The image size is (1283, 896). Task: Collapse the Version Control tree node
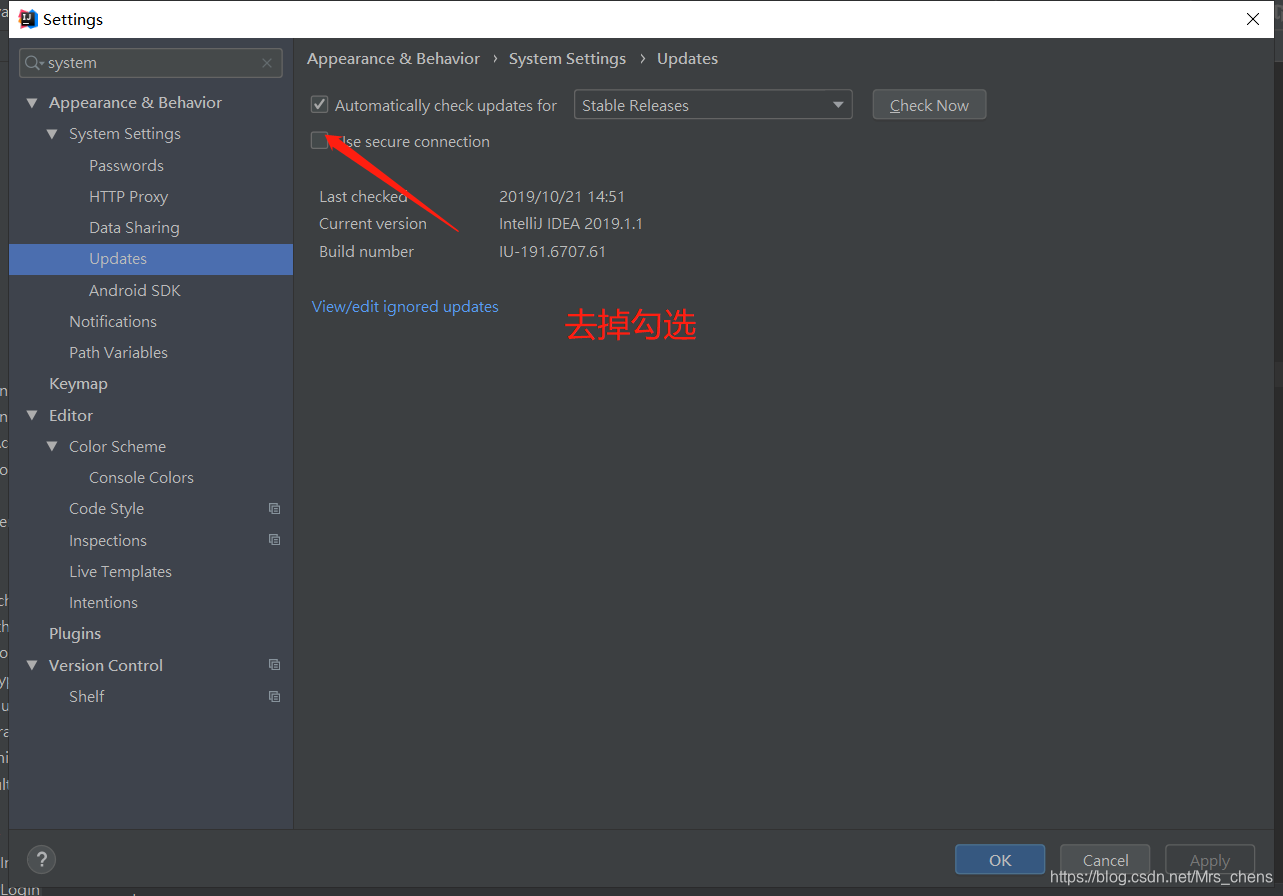[32, 665]
